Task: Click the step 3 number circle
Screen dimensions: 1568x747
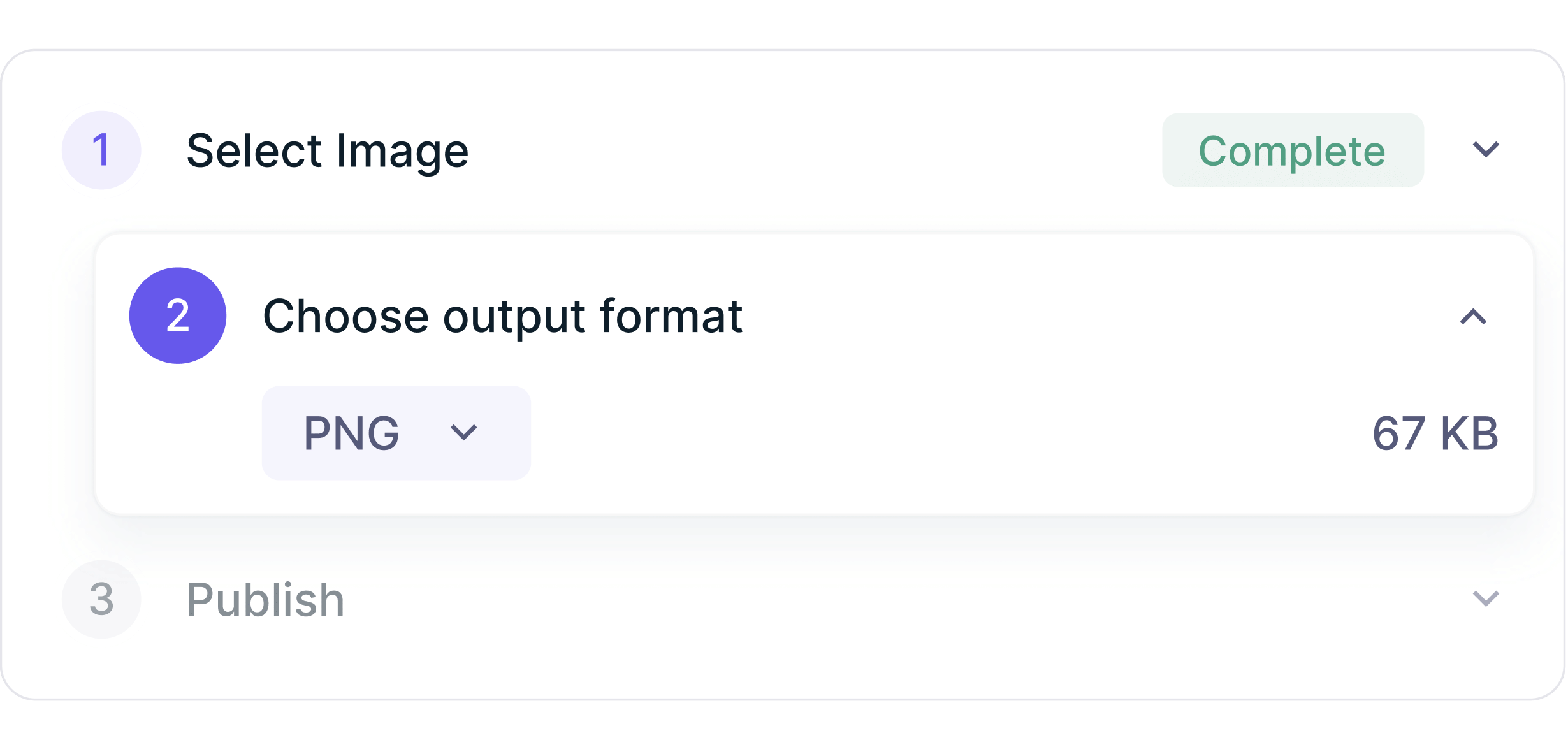Action: click(x=101, y=600)
